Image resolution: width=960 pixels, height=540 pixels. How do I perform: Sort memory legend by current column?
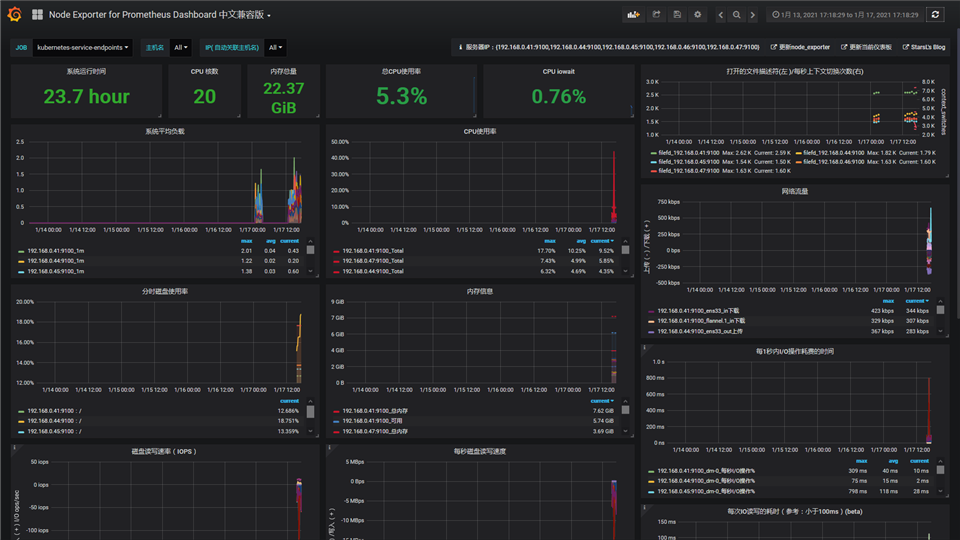coord(602,401)
